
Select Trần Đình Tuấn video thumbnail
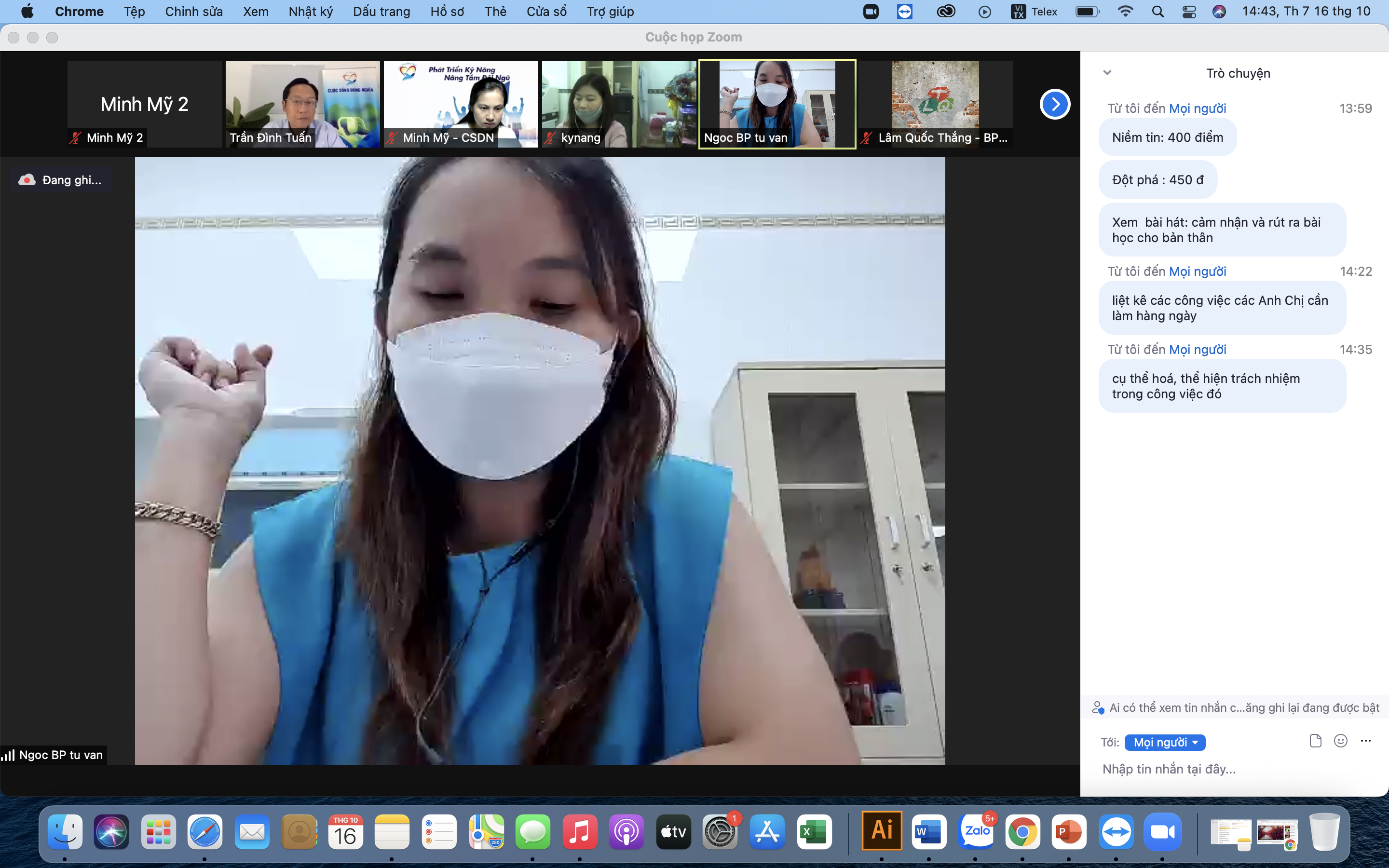[x=302, y=104]
